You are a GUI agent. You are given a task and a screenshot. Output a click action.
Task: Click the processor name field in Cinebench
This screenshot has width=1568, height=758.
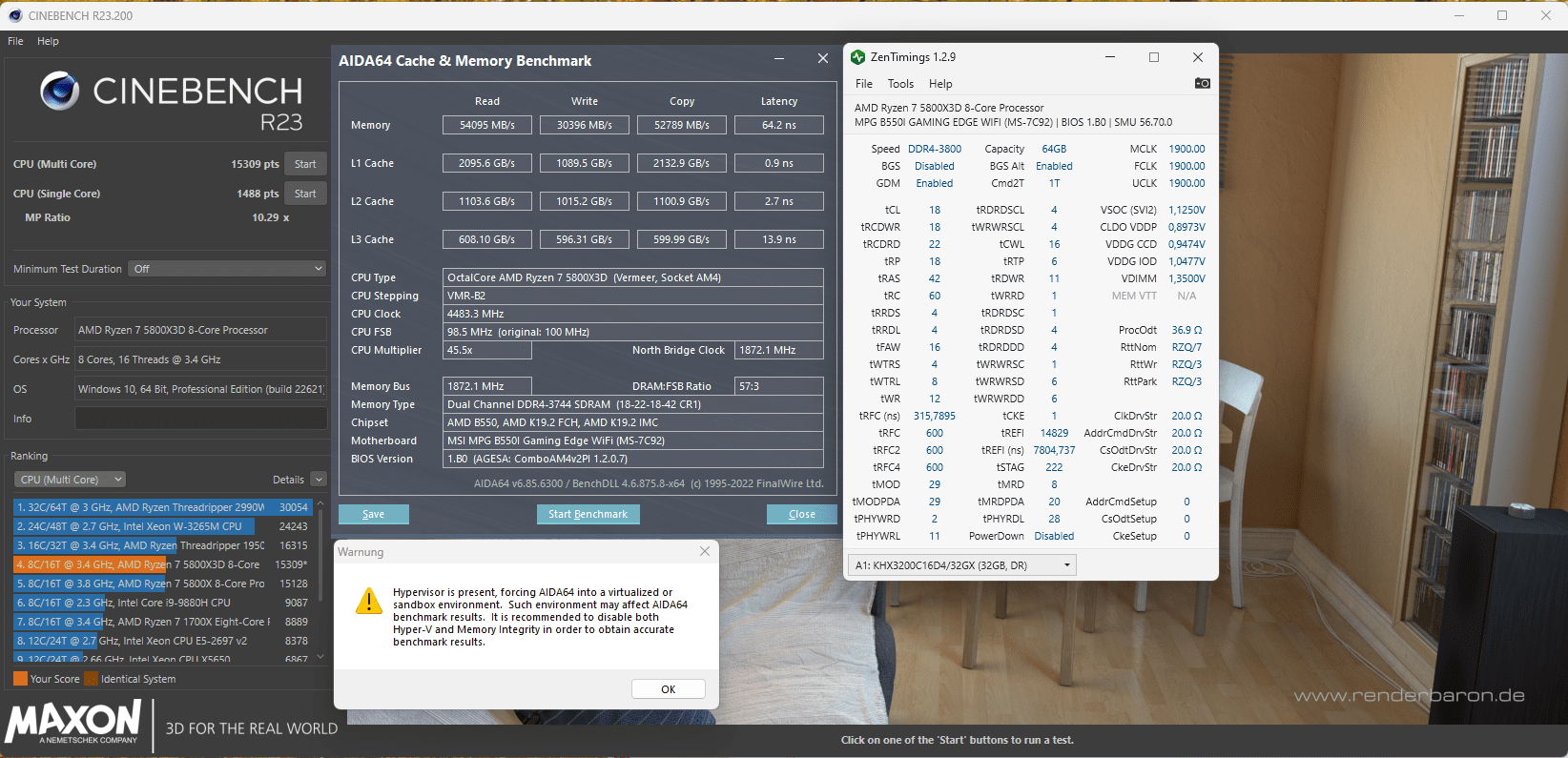click(200, 330)
